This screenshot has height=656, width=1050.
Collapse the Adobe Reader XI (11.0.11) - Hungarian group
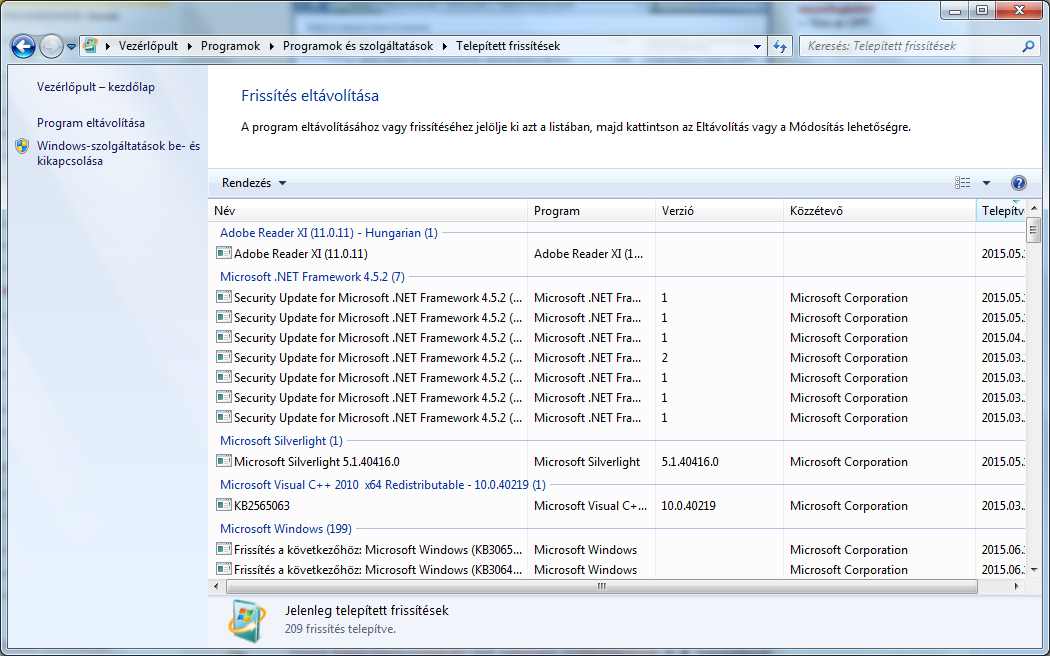click(x=328, y=233)
